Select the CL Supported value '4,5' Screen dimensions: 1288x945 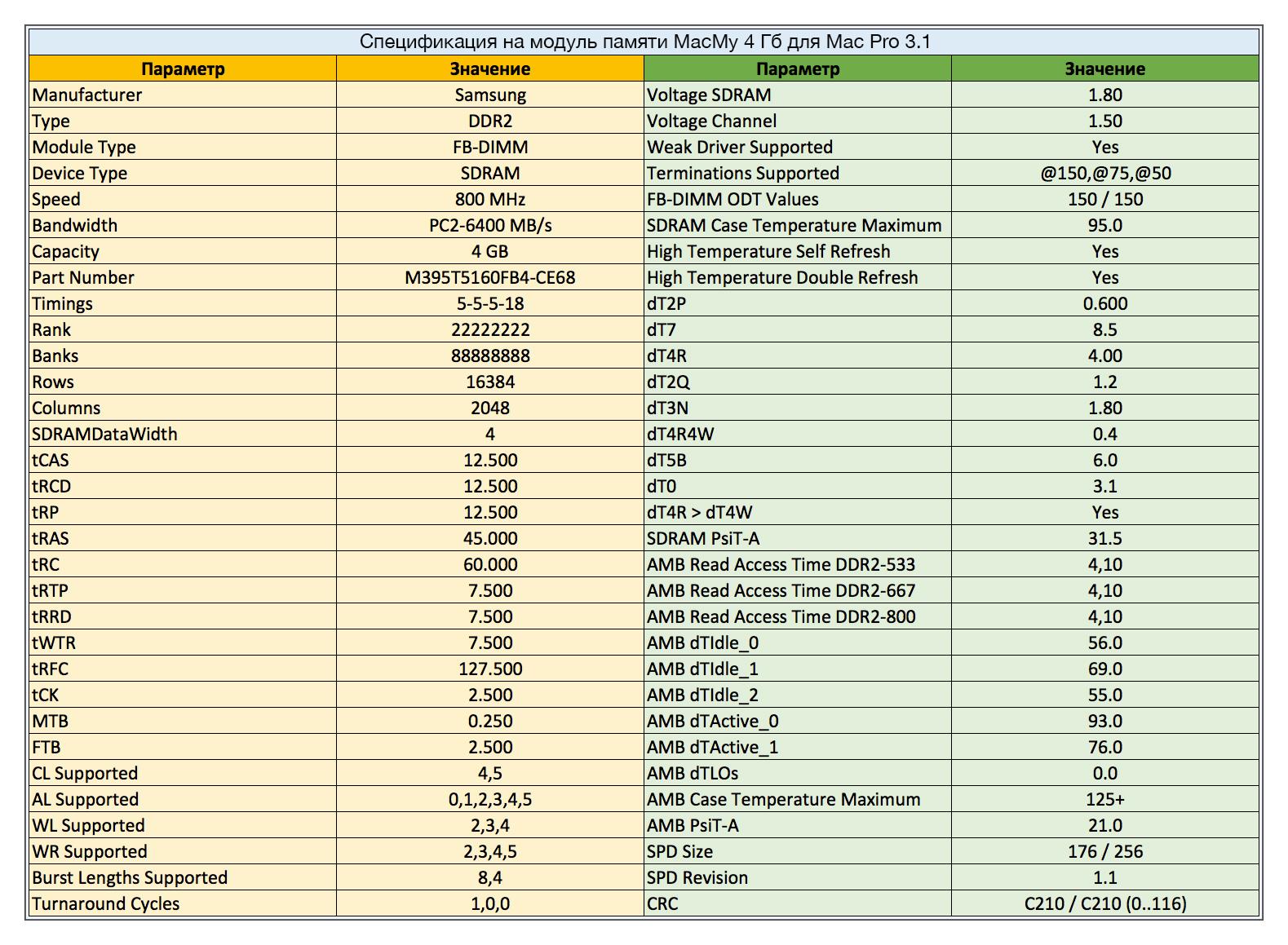(490, 773)
